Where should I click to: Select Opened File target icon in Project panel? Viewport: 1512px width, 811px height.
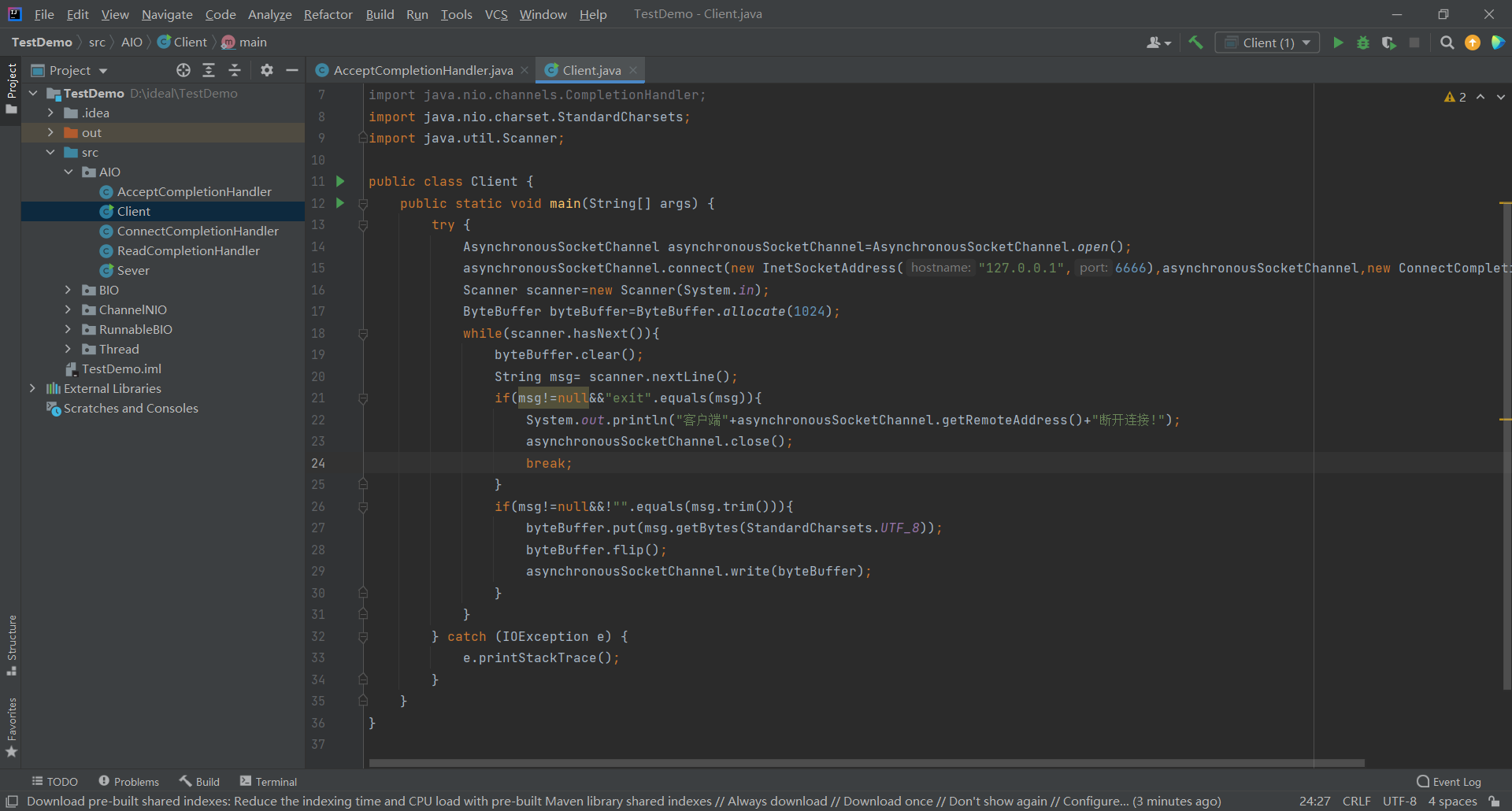[183, 70]
